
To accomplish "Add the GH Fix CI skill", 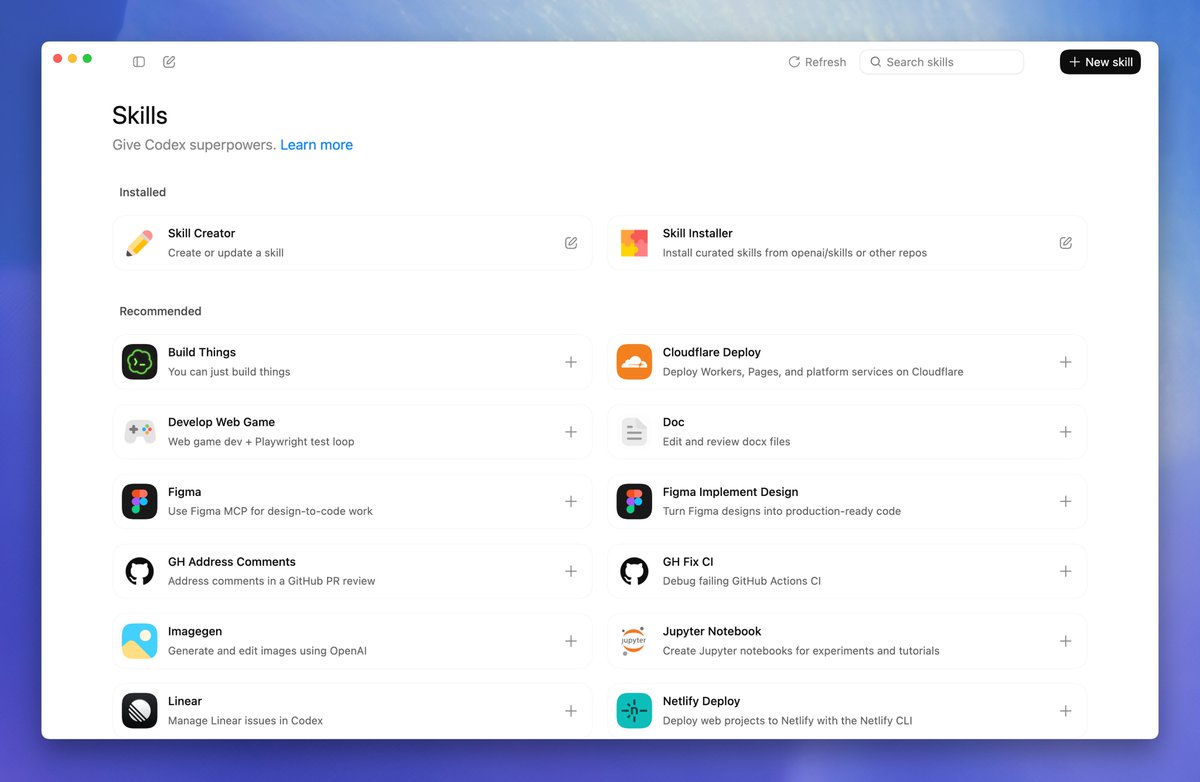I will pos(1066,571).
